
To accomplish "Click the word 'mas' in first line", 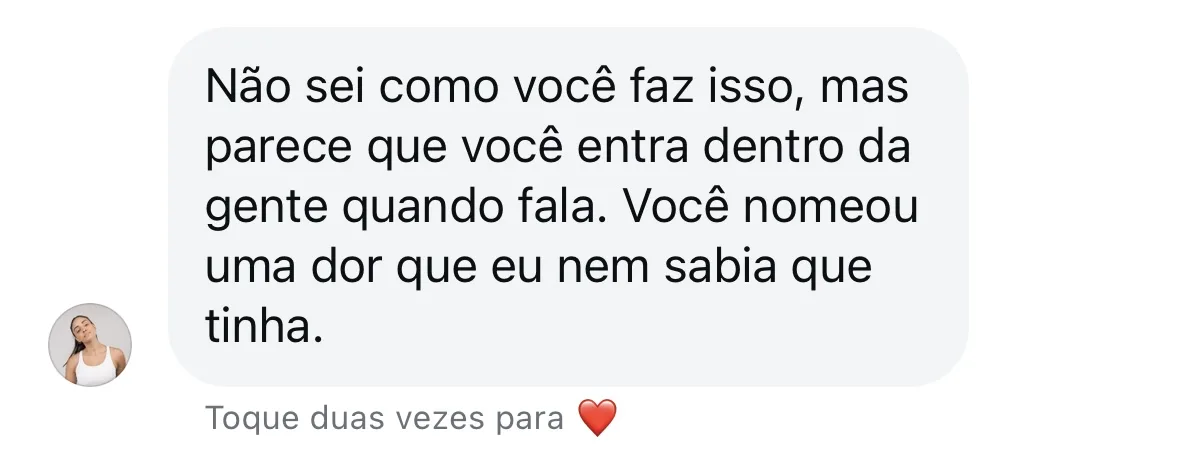I will pos(863,88).
